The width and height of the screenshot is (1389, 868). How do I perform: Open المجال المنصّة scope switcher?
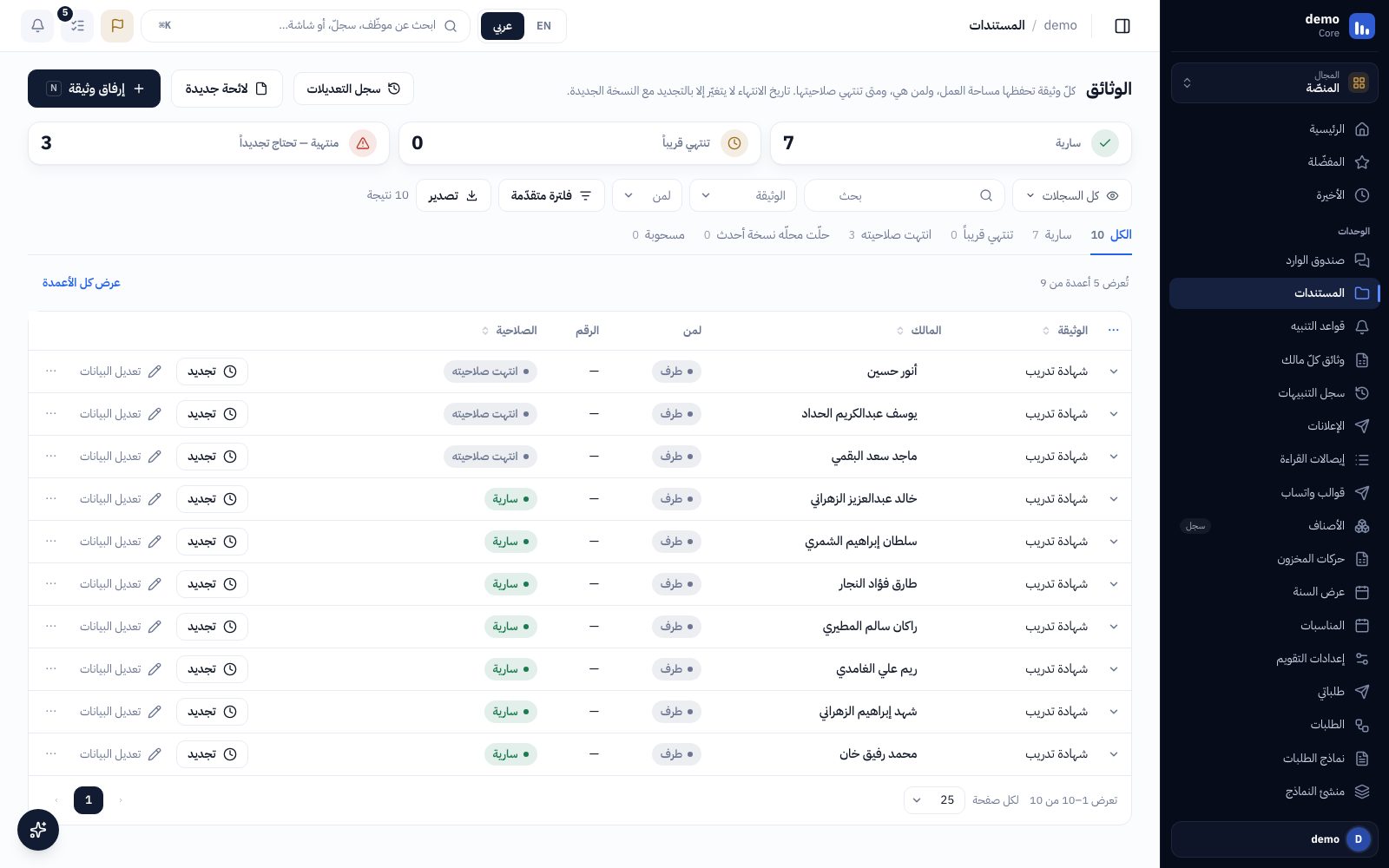pyautogui.click(x=1274, y=83)
